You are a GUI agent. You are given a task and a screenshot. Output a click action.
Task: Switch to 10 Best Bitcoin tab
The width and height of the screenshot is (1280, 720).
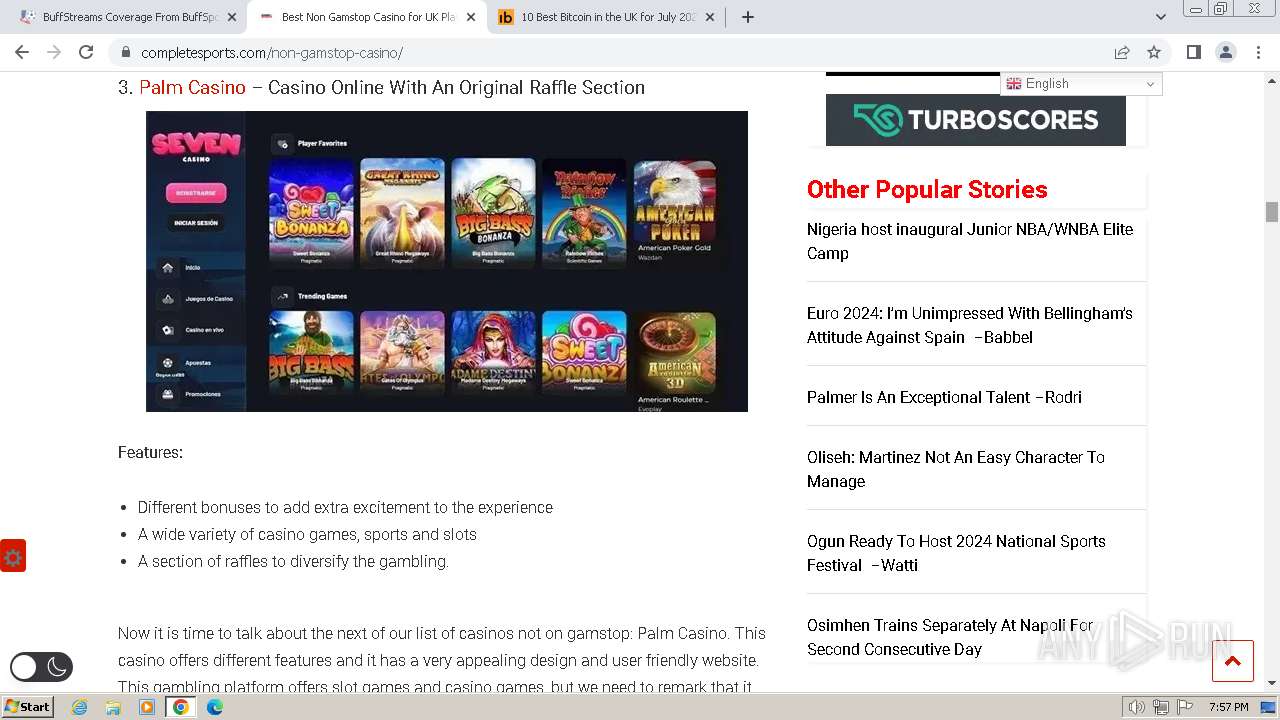coord(607,17)
